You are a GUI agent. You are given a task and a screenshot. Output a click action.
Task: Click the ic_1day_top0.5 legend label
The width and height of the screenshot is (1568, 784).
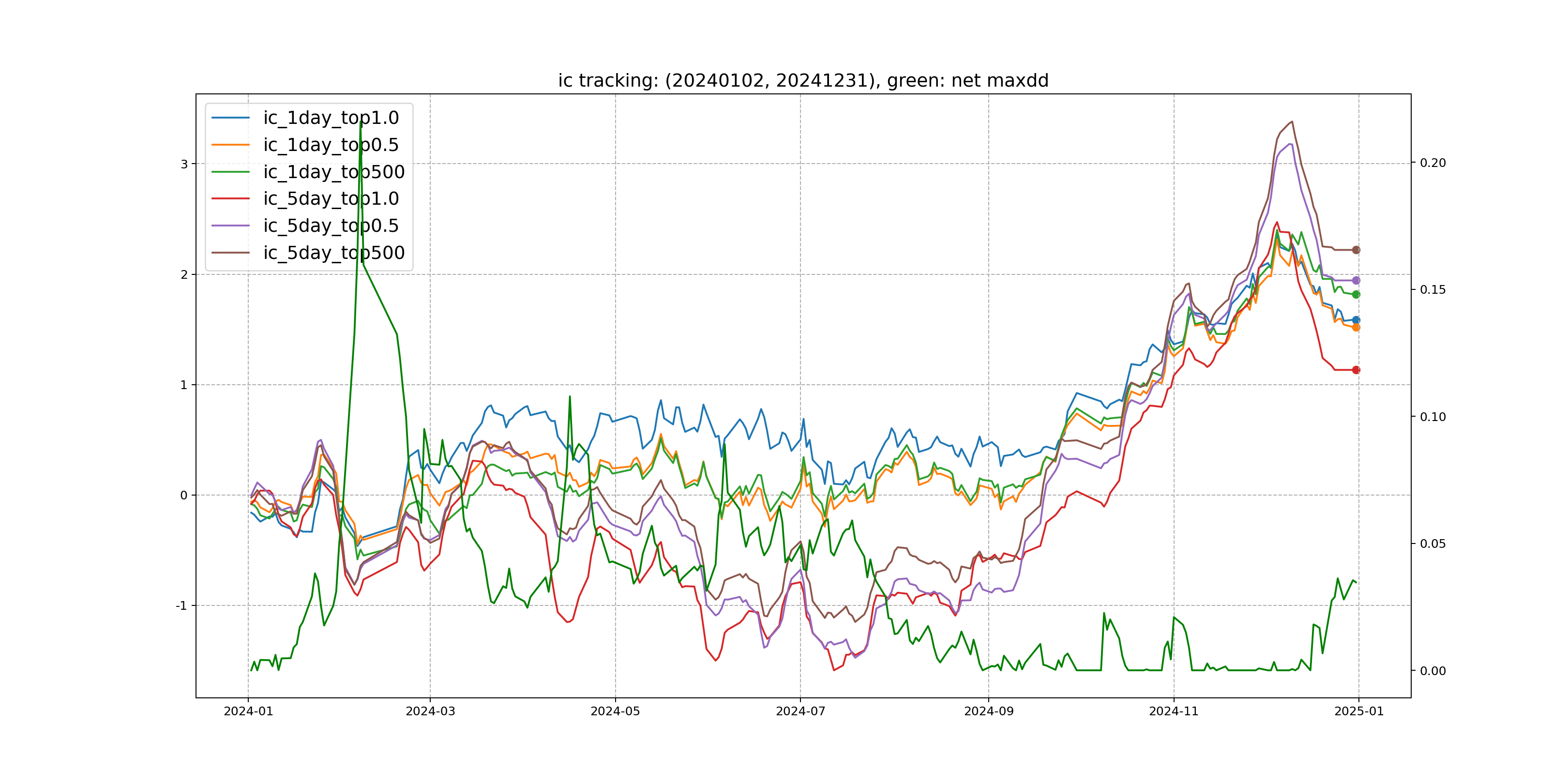click(x=331, y=145)
